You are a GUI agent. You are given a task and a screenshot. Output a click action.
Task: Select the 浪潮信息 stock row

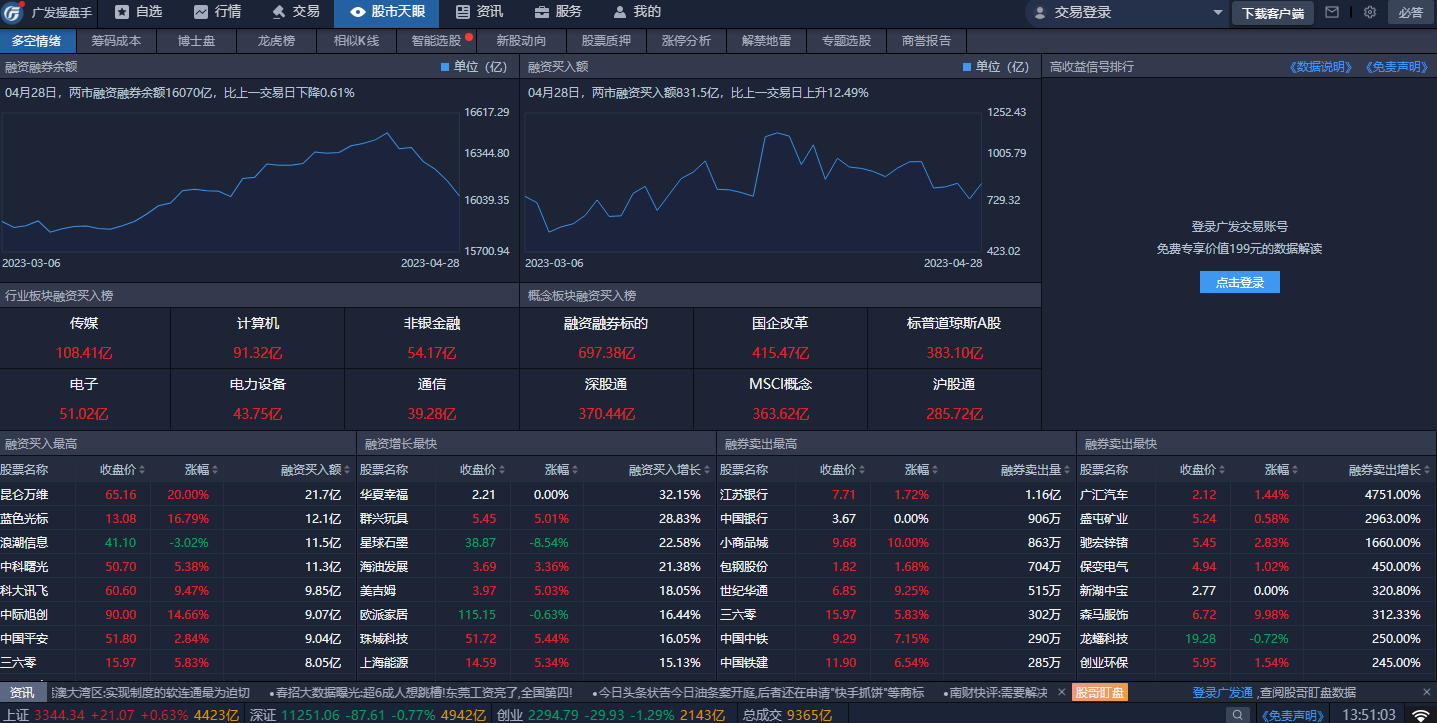178,542
